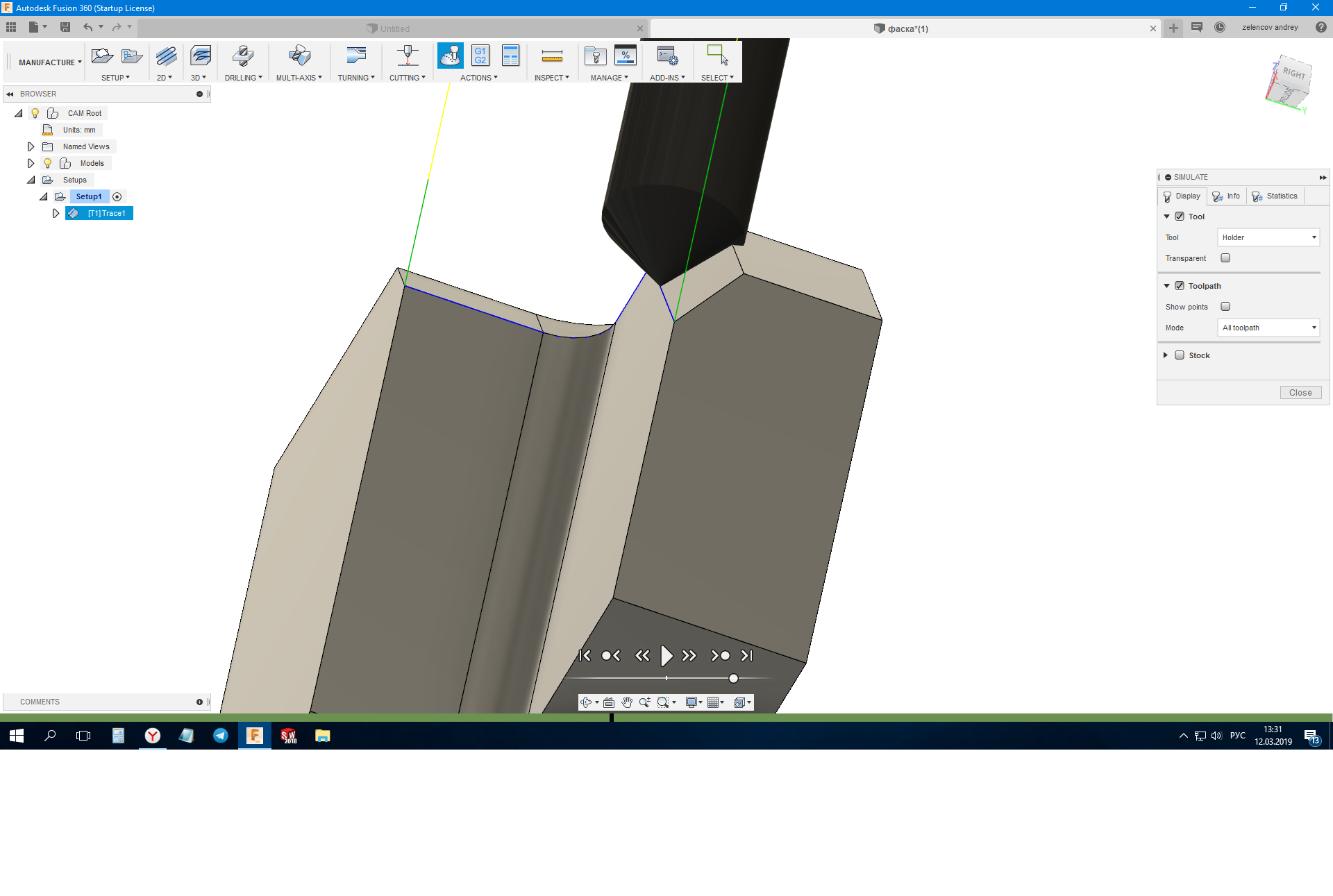The image size is (1333, 896).
Task: Expand the Named Views tree node
Action: pyautogui.click(x=31, y=146)
